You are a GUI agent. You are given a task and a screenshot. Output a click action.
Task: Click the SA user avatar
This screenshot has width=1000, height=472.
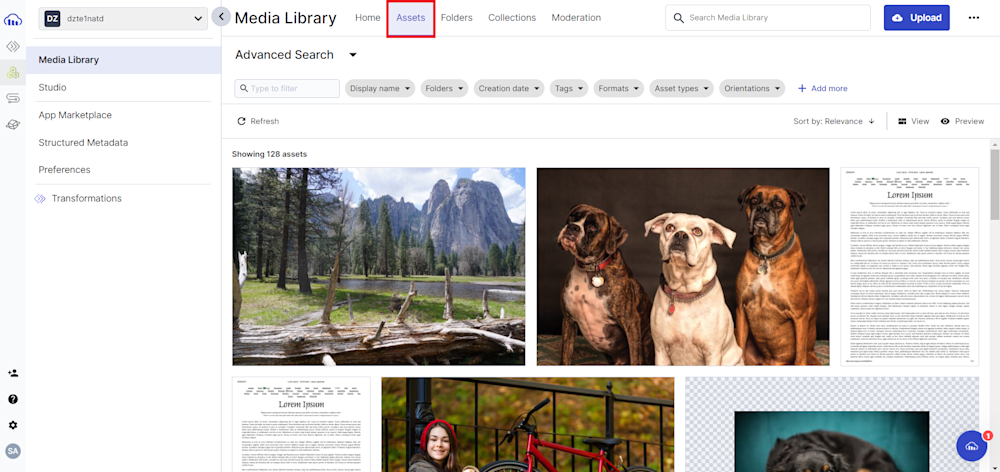point(13,451)
